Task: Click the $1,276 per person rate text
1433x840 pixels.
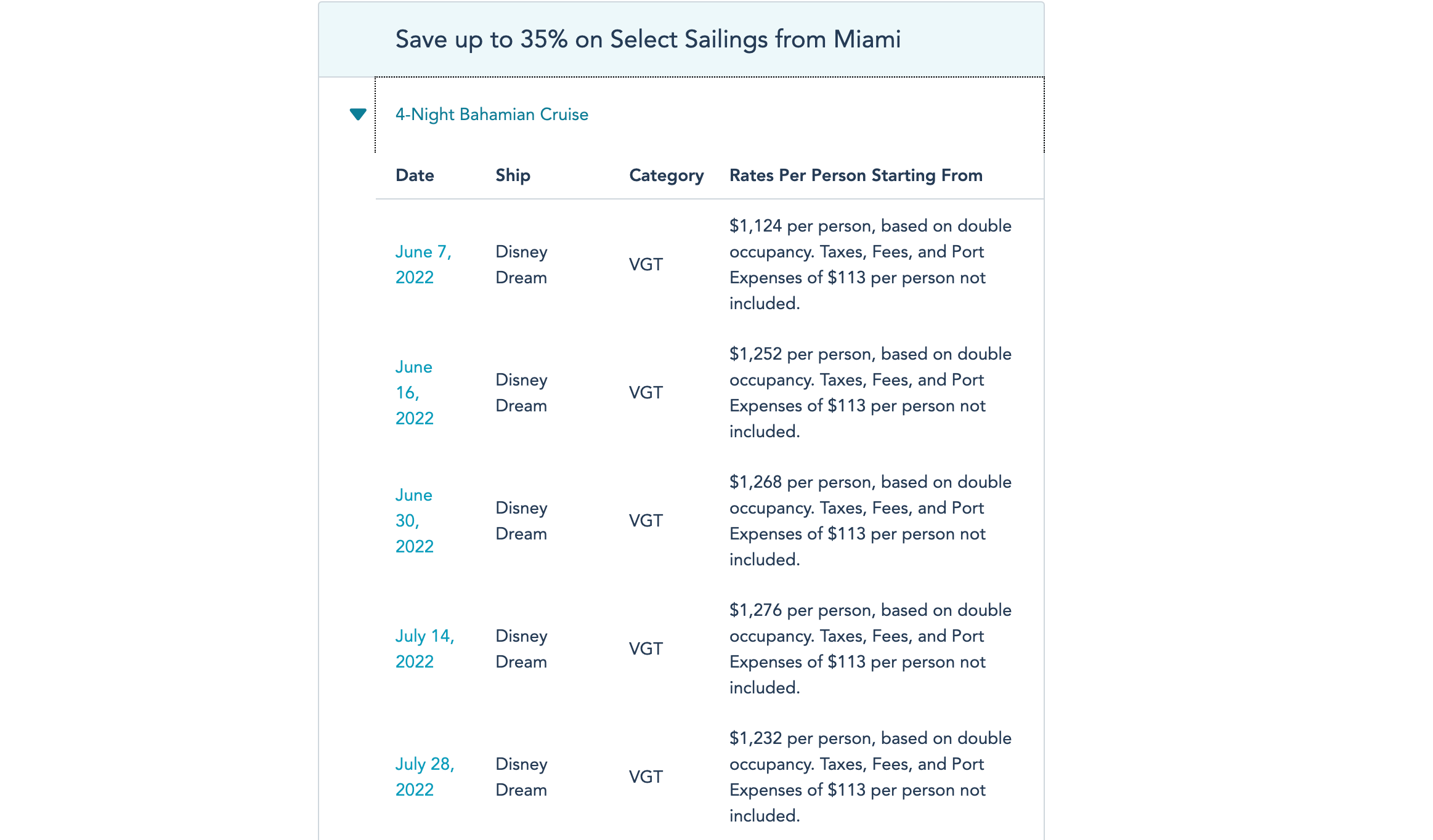Action: pyautogui.click(x=871, y=648)
